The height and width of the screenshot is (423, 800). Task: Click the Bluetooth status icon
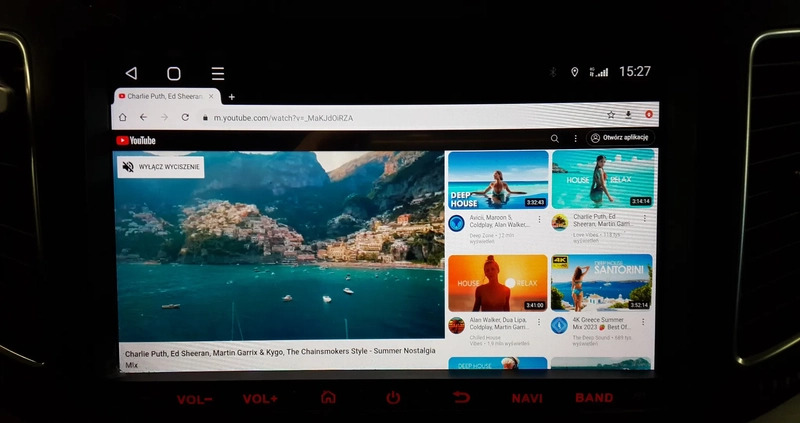(x=553, y=72)
